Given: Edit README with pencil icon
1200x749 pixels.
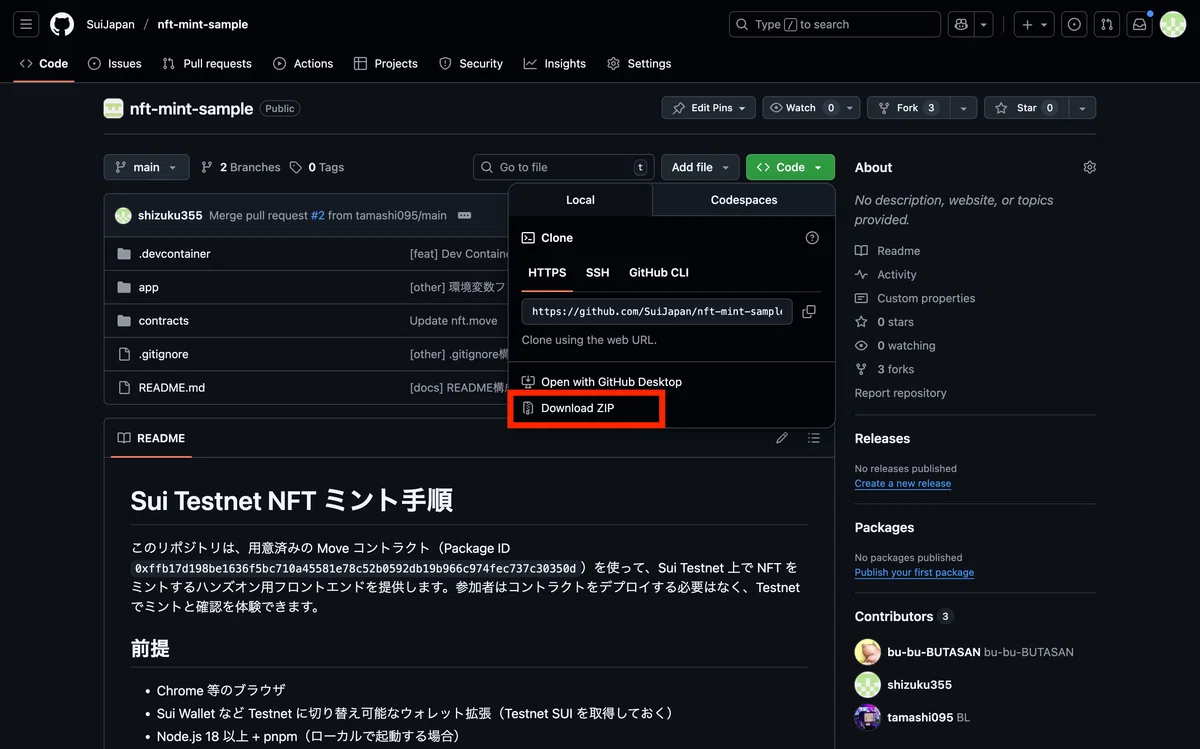Looking at the screenshot, I should 782,438.
